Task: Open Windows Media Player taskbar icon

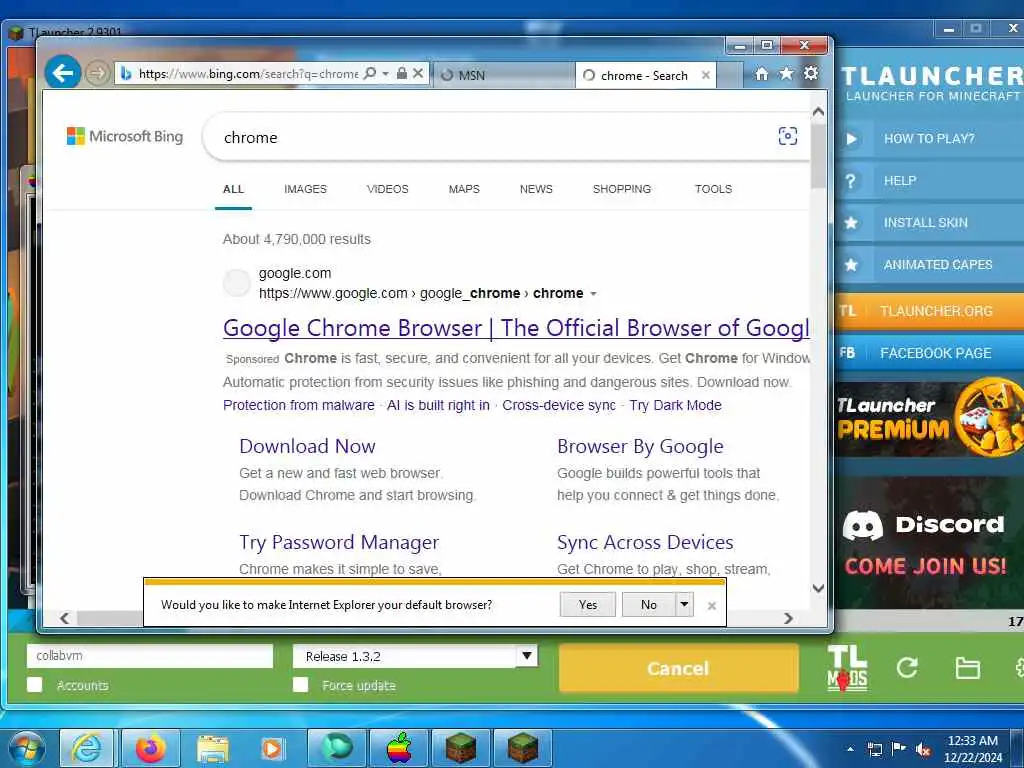Action: [x=273, y=748]
